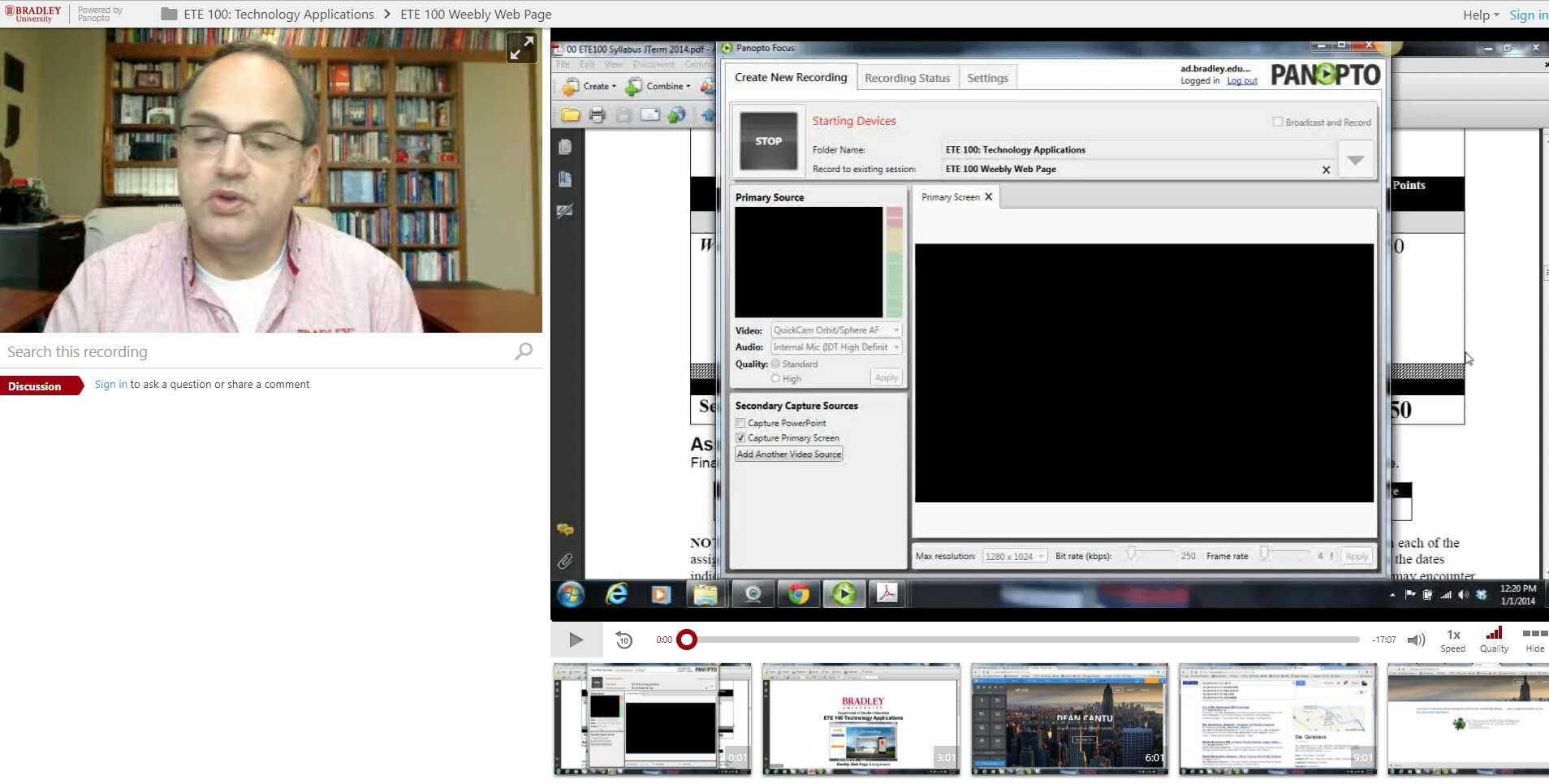
Task: Open Google Chrome from the taskbar
Action: tap(798, 594)
